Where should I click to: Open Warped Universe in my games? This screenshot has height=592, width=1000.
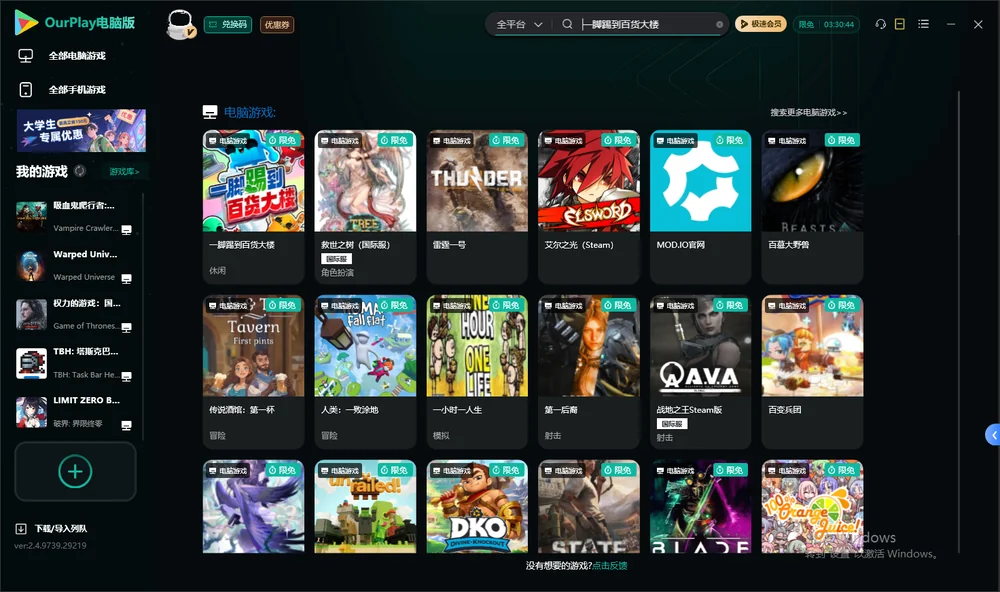[x=75, y=265]
